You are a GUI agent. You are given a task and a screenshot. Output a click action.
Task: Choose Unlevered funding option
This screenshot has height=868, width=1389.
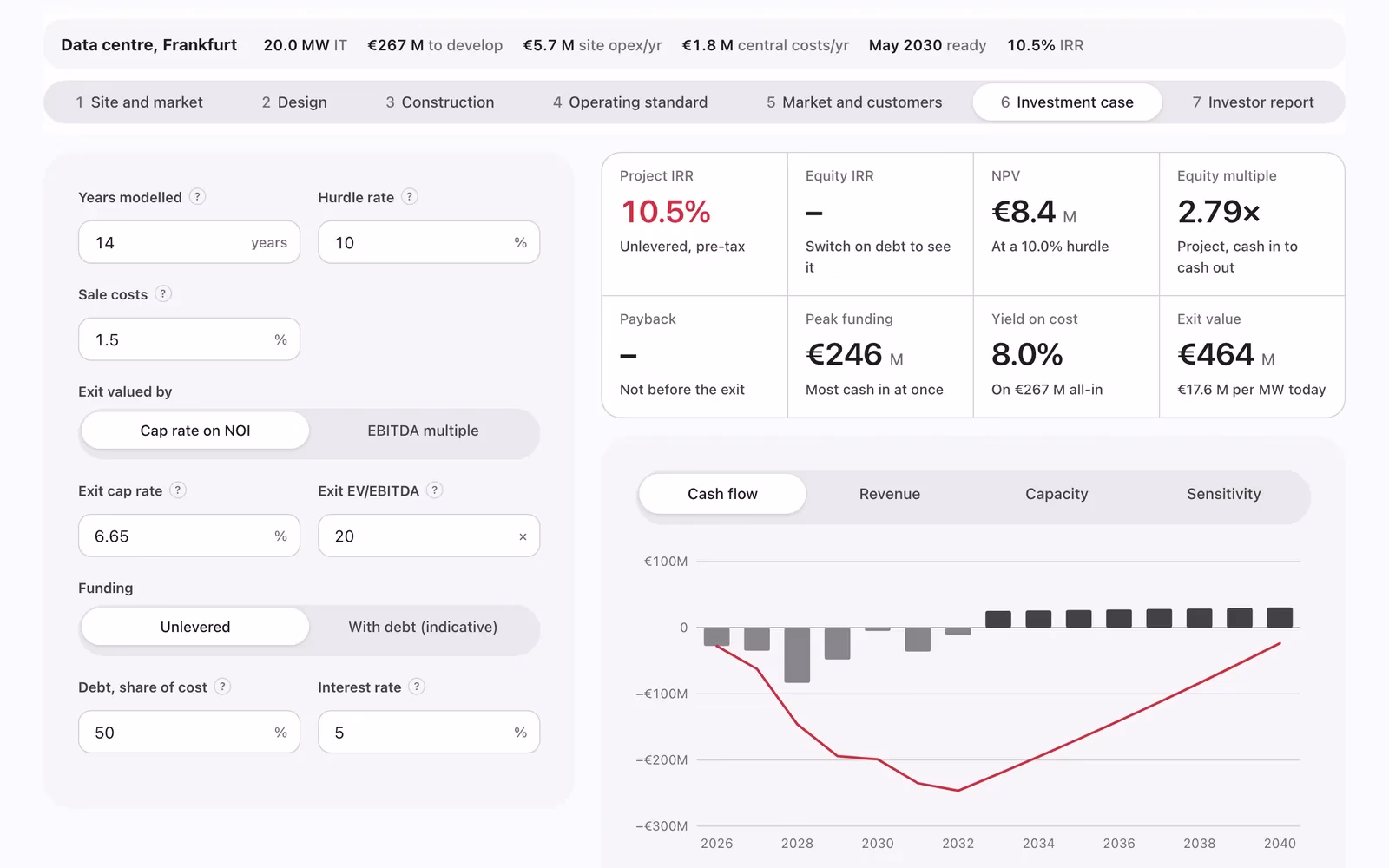point(195,627)
